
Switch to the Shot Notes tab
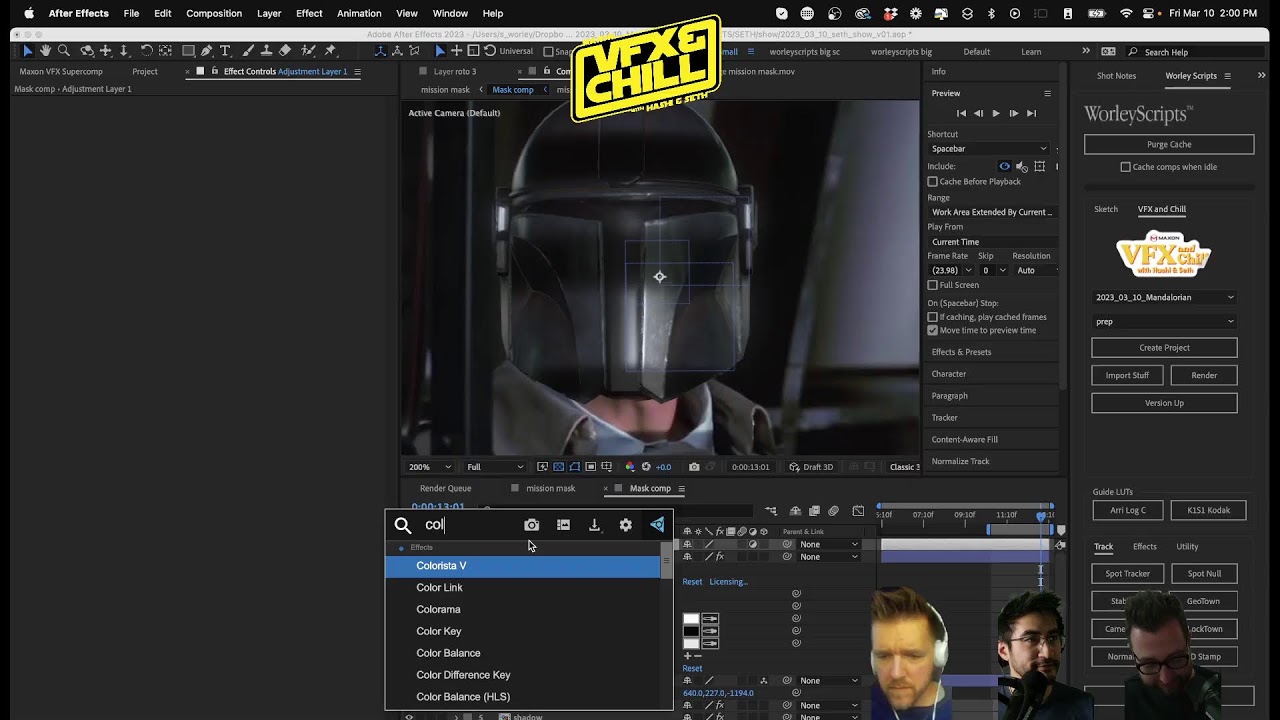1116,76
